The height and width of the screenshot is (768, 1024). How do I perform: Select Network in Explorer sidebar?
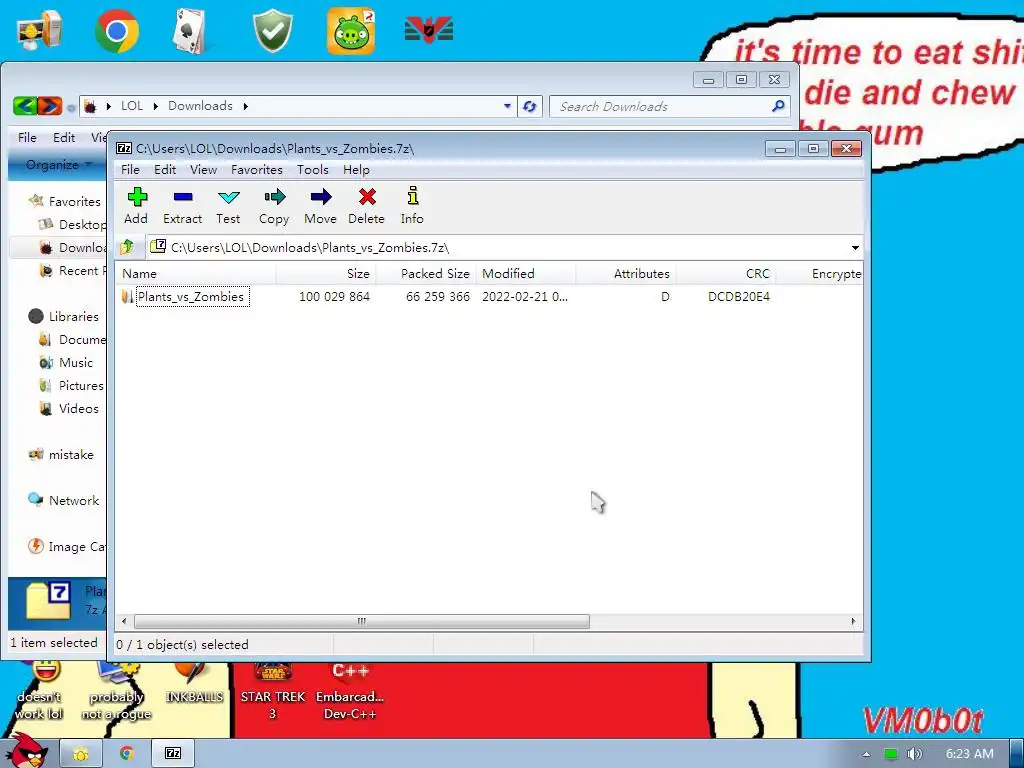pos(63,500)
